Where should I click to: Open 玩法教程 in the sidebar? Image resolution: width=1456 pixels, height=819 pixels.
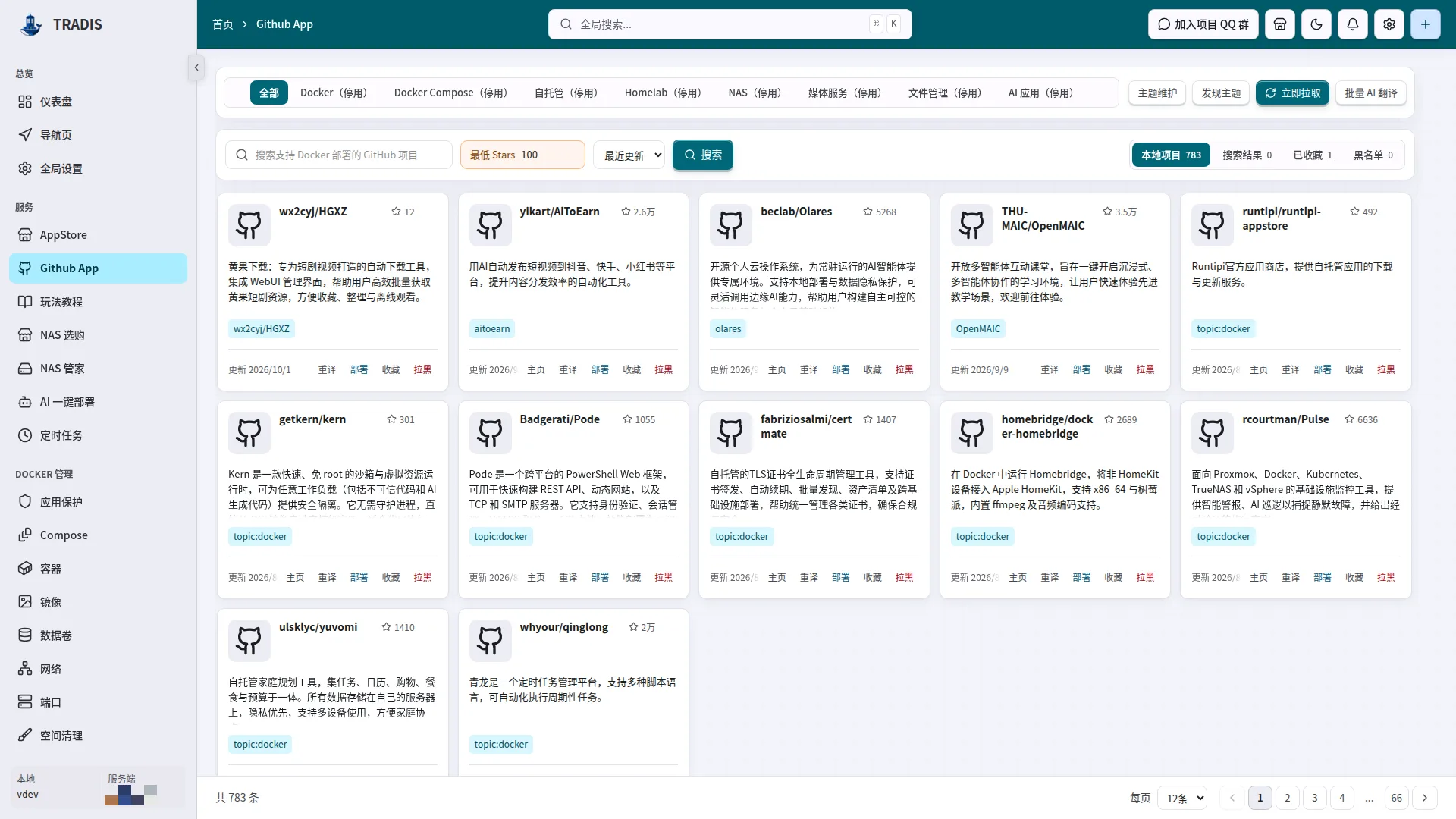(x=98, y=302)
